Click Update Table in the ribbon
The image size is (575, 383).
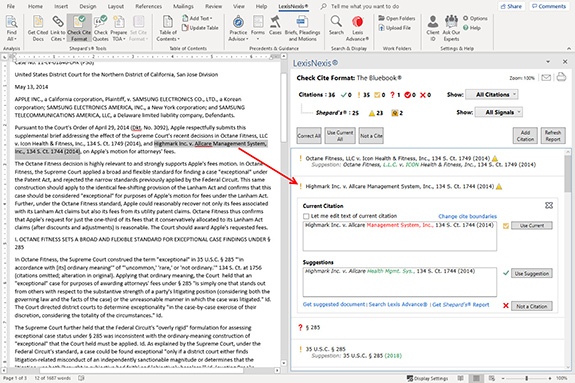[x=200, y=28]
